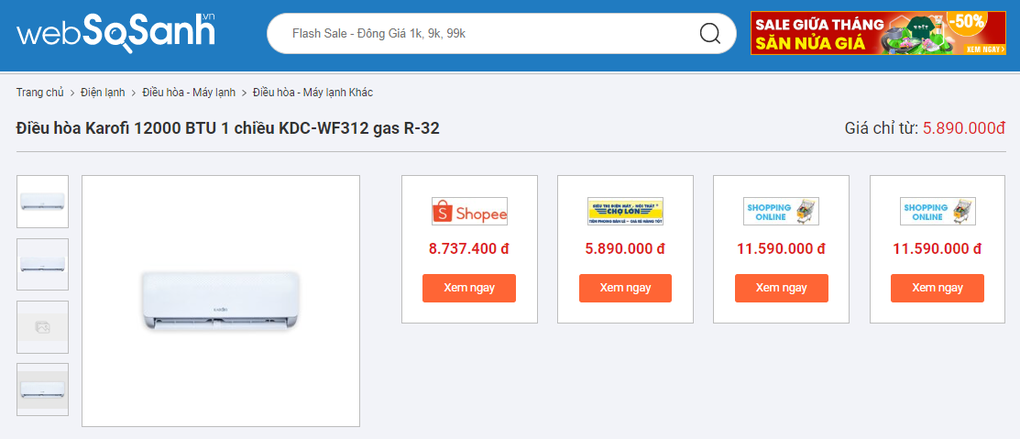Image resolution: width=1020 pixels, height=439 pixels.
Task: Open Điều hòa - Máy lạnh breadcrumb
Action: click(188, 92)
